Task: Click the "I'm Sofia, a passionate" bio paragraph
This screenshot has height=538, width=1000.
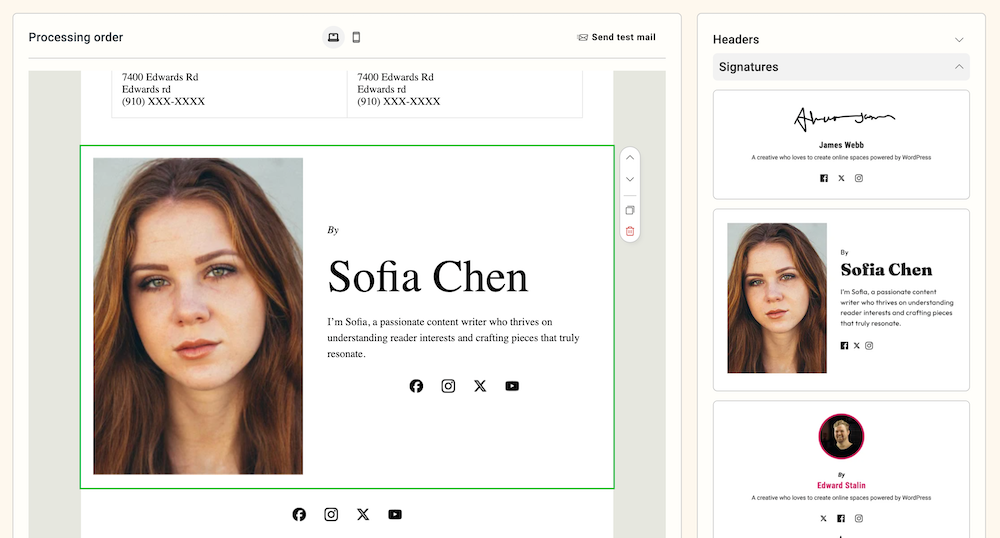Action: (x=453, y=338)
